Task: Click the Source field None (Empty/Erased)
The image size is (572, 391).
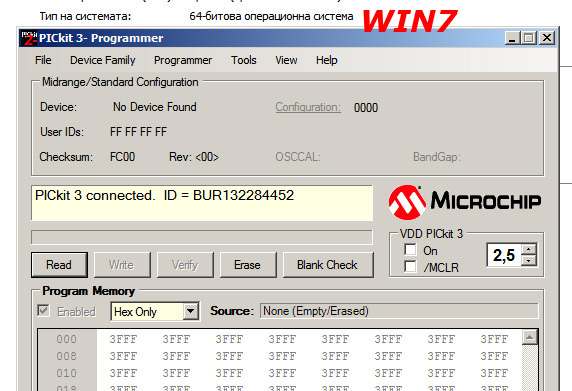Action: (399, 311)
